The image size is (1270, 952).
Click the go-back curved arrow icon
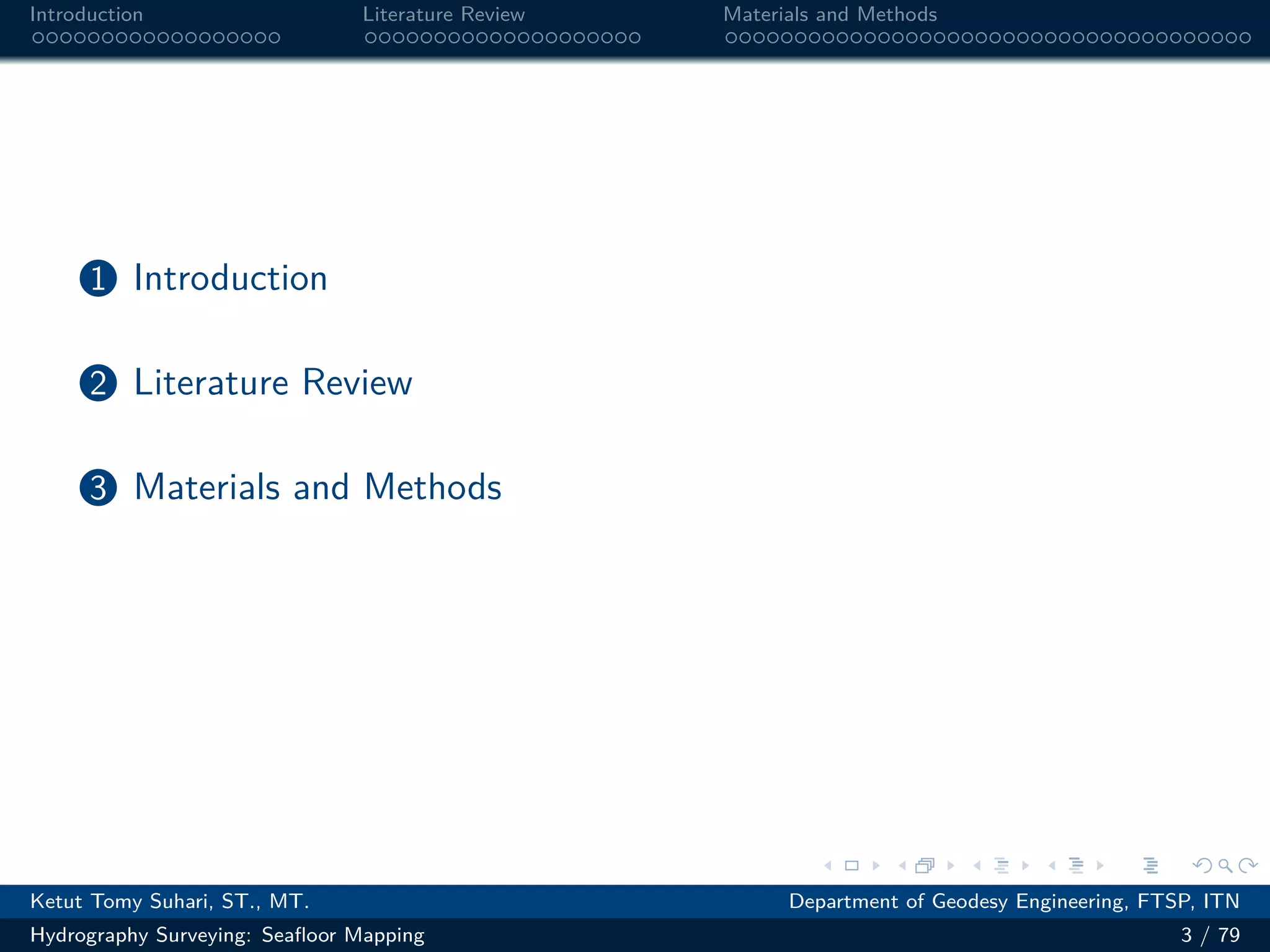tap(1202, 865)
